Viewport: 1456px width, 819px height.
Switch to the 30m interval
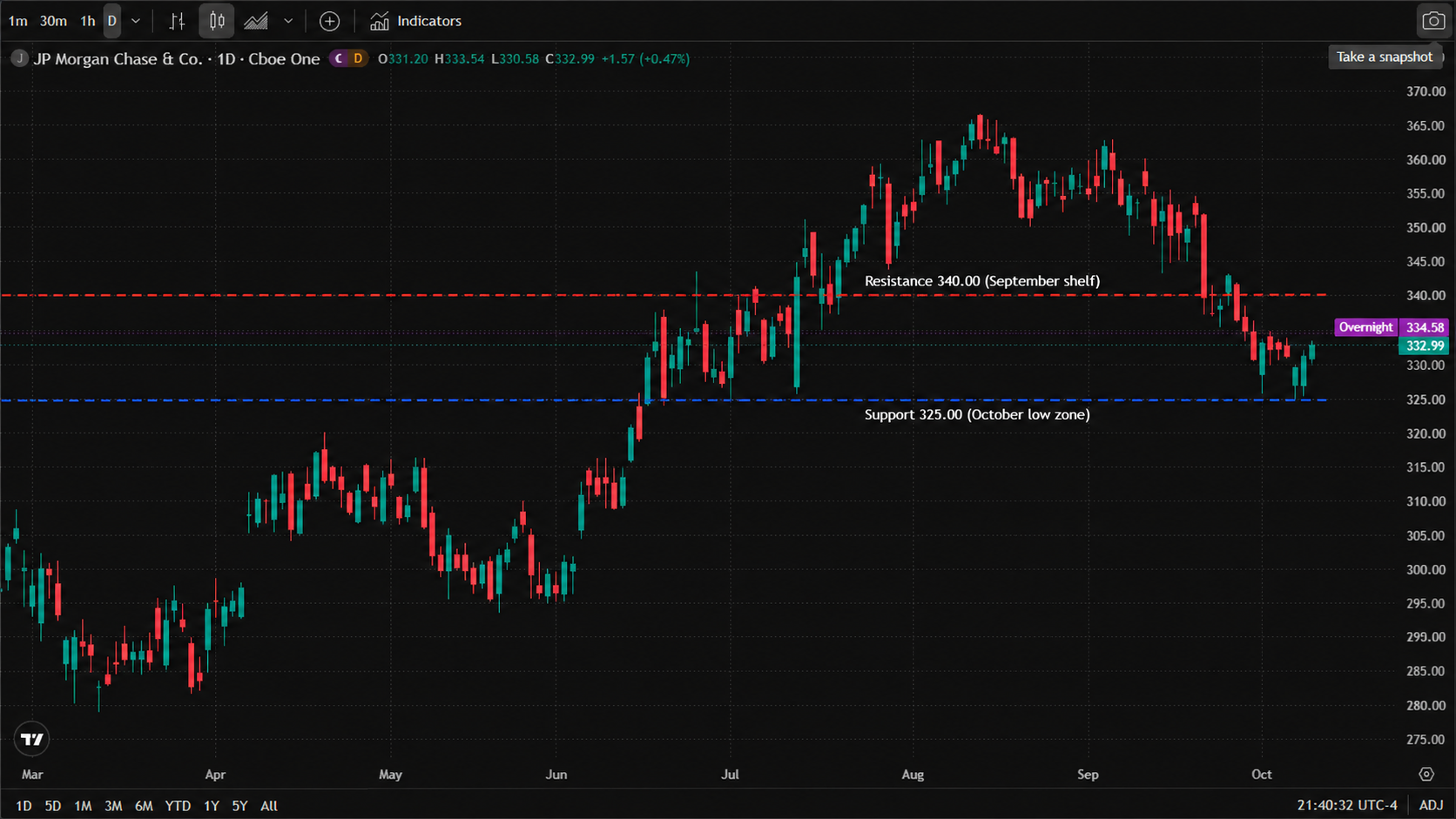(53, 21)
